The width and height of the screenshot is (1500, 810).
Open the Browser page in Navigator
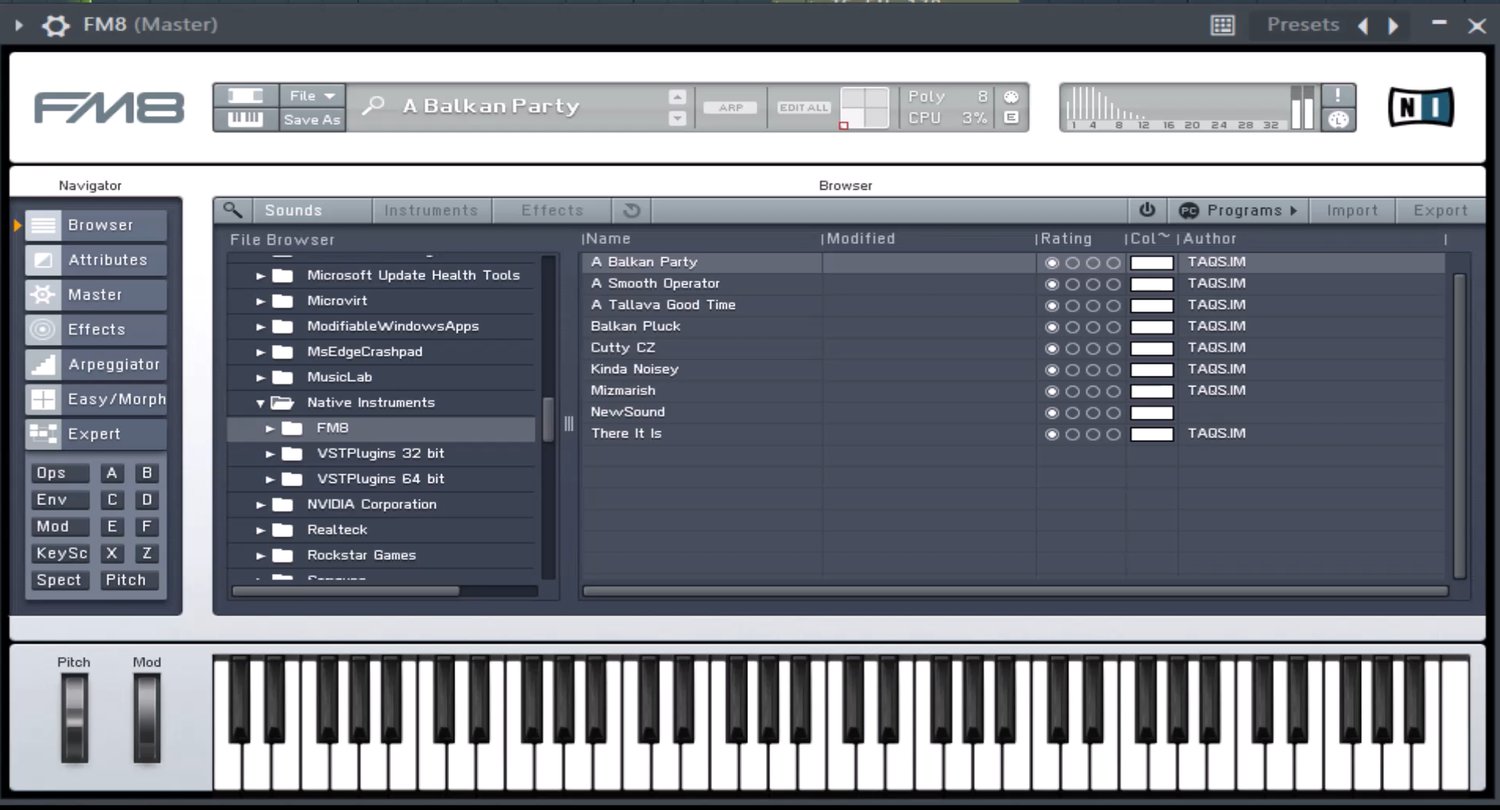(x=96, y=225)
